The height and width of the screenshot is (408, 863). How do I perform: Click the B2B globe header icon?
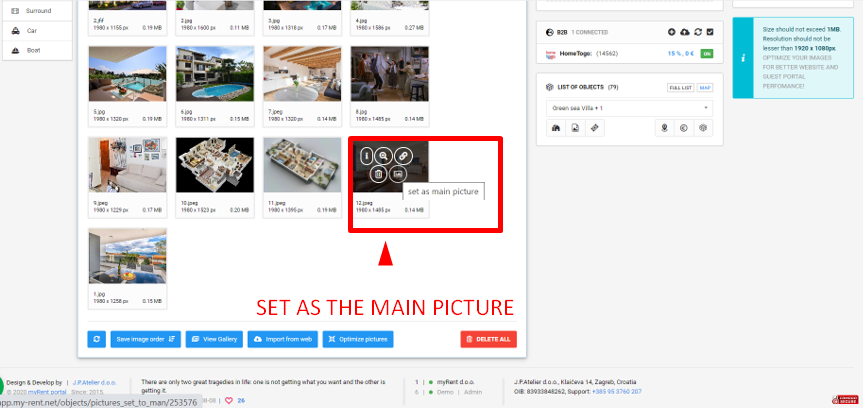coord(549,32)
